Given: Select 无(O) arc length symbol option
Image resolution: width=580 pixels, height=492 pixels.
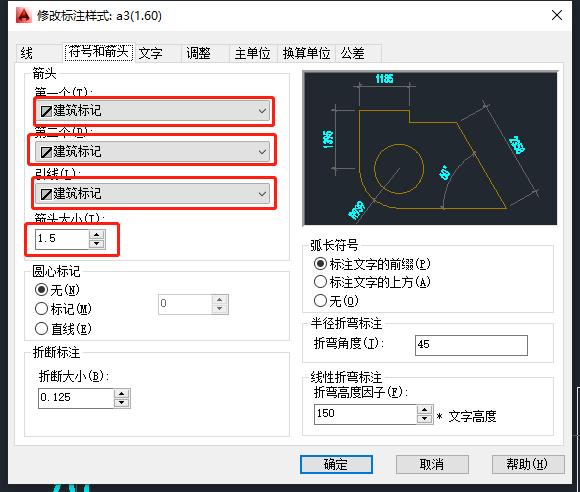Looking at the screenshot, I should point(336,301).
